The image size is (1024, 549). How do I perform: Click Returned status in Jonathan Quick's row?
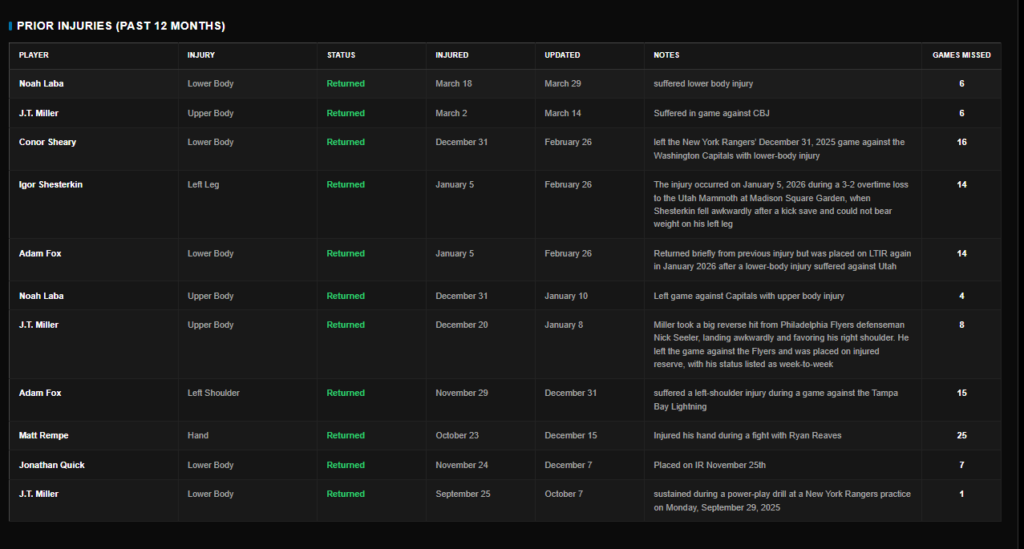[x=345, y=465]
